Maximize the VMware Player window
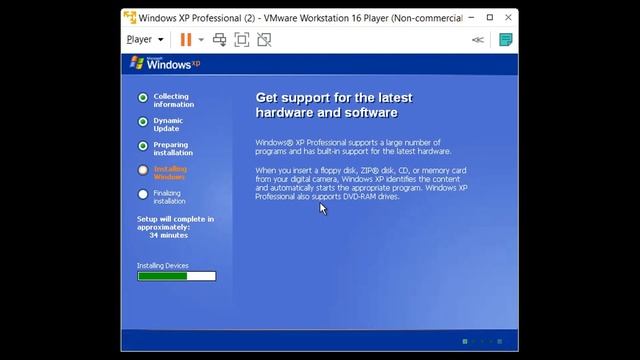 click(490, 18)
